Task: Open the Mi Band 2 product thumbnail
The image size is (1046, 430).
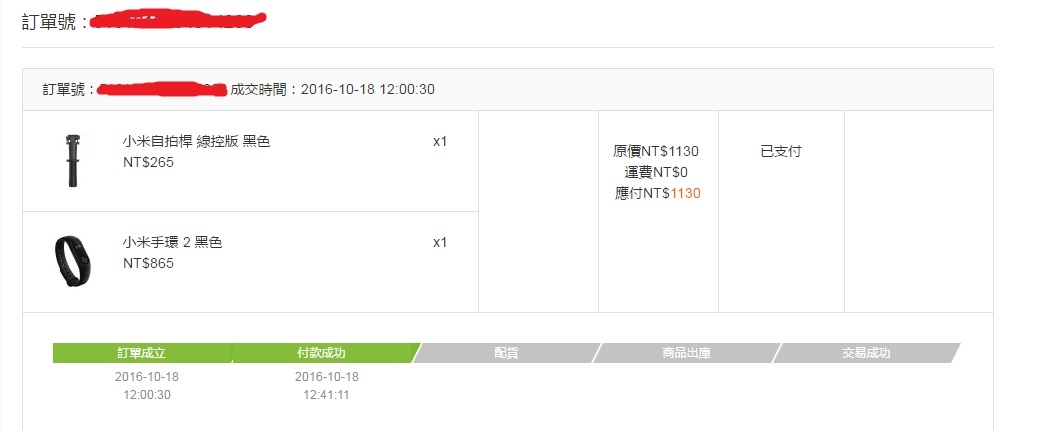Action: 72,261
